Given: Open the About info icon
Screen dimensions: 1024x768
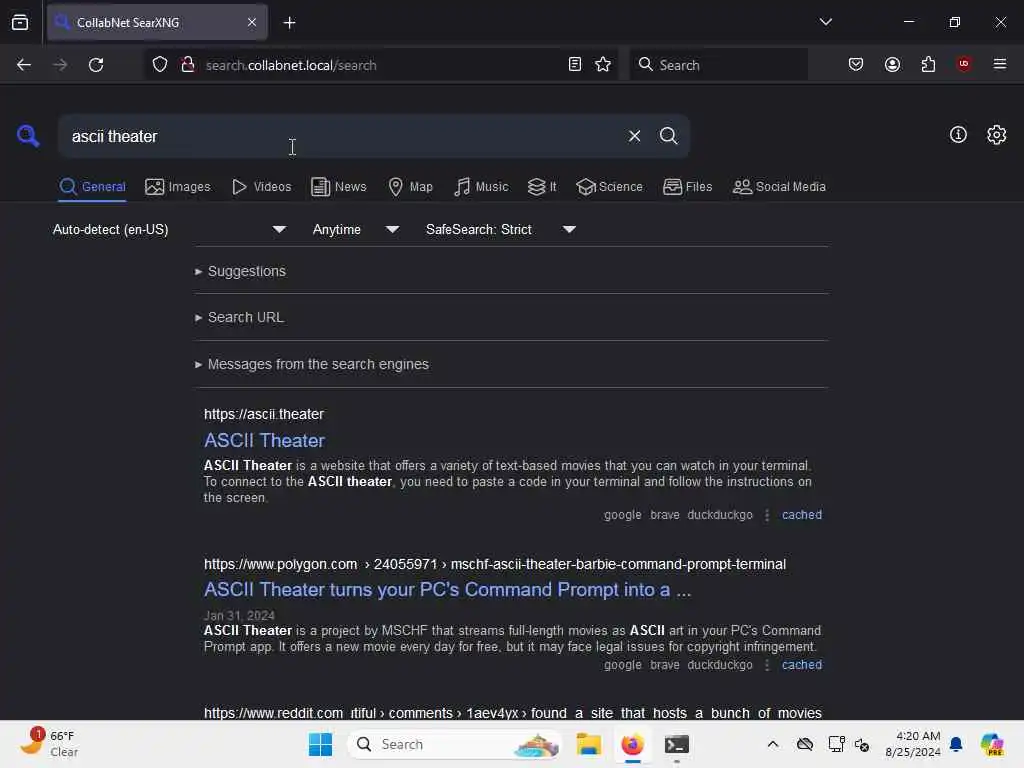Looking at the screenshot, I should (x=957, y=135).
